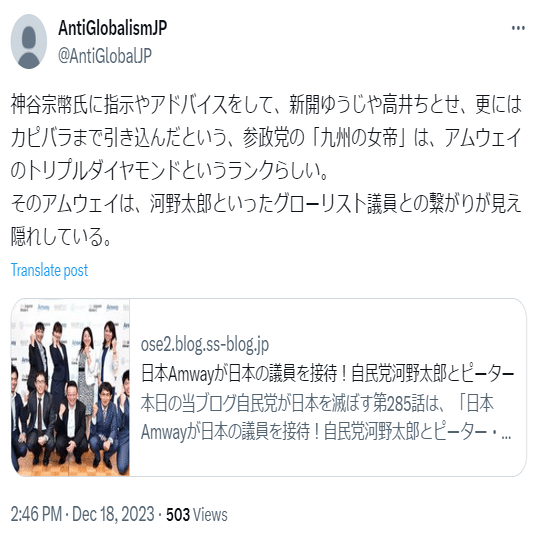The height and width of the screenshot is (541, 541).
Task: Click tweet line starting カピバラまで引き込んだ
Action: (266, 137)
